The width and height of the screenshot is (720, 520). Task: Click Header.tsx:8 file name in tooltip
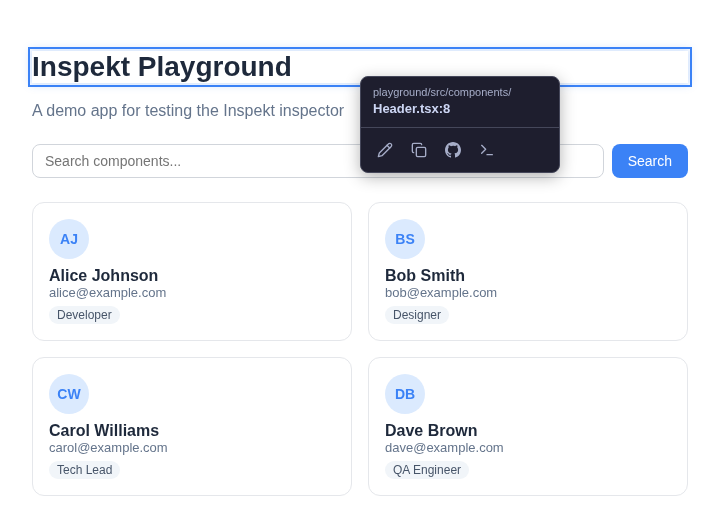coord(411,109)
